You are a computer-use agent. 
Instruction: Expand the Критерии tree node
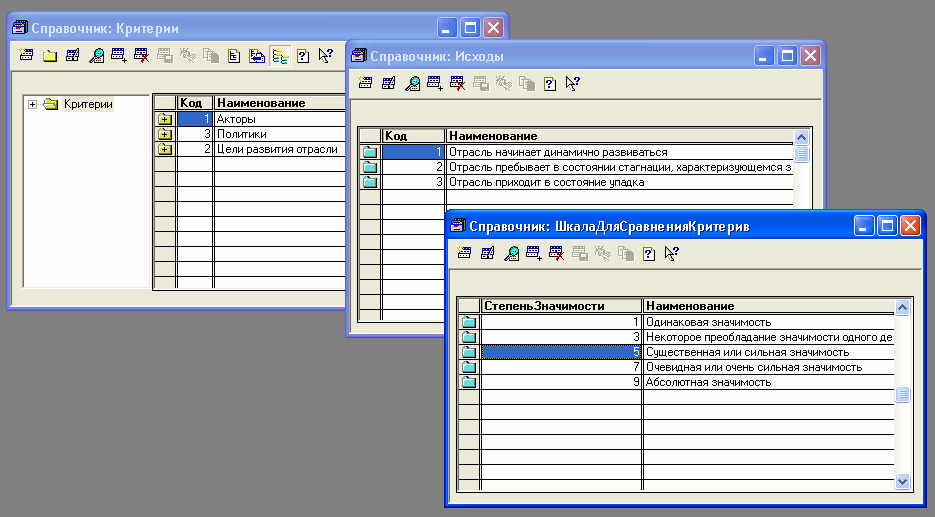pyautogui.click(x=32, y=104)
